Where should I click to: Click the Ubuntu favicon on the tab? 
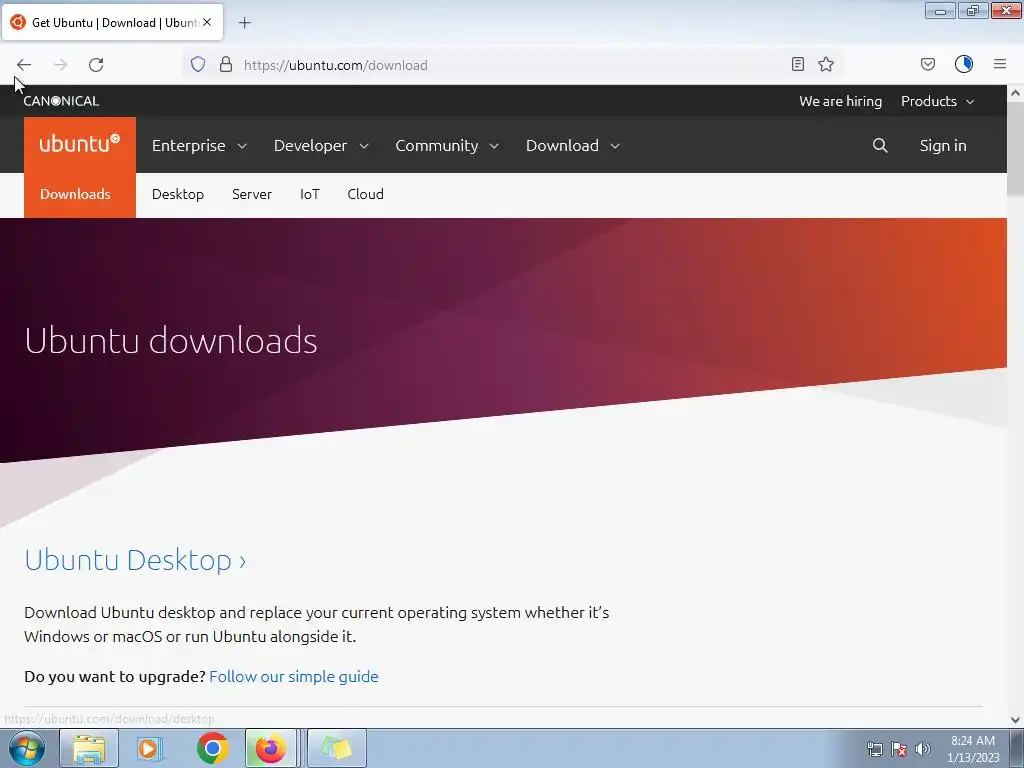[x=18, y=22]
